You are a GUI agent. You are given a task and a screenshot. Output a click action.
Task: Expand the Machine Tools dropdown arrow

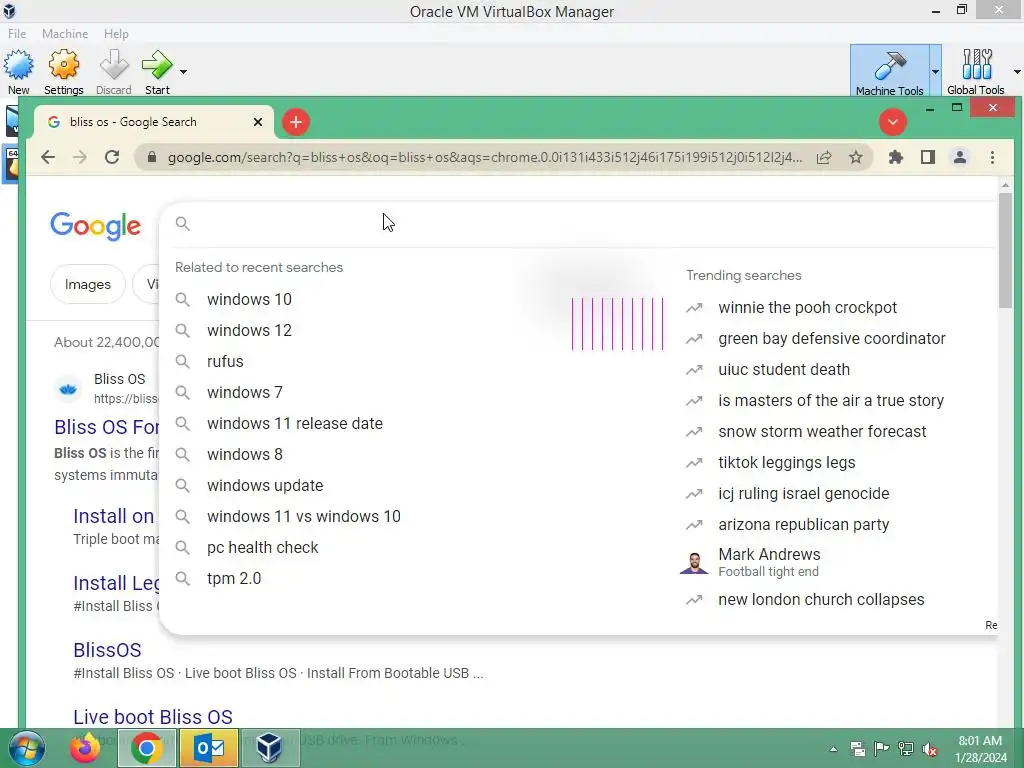pos(935,71)
